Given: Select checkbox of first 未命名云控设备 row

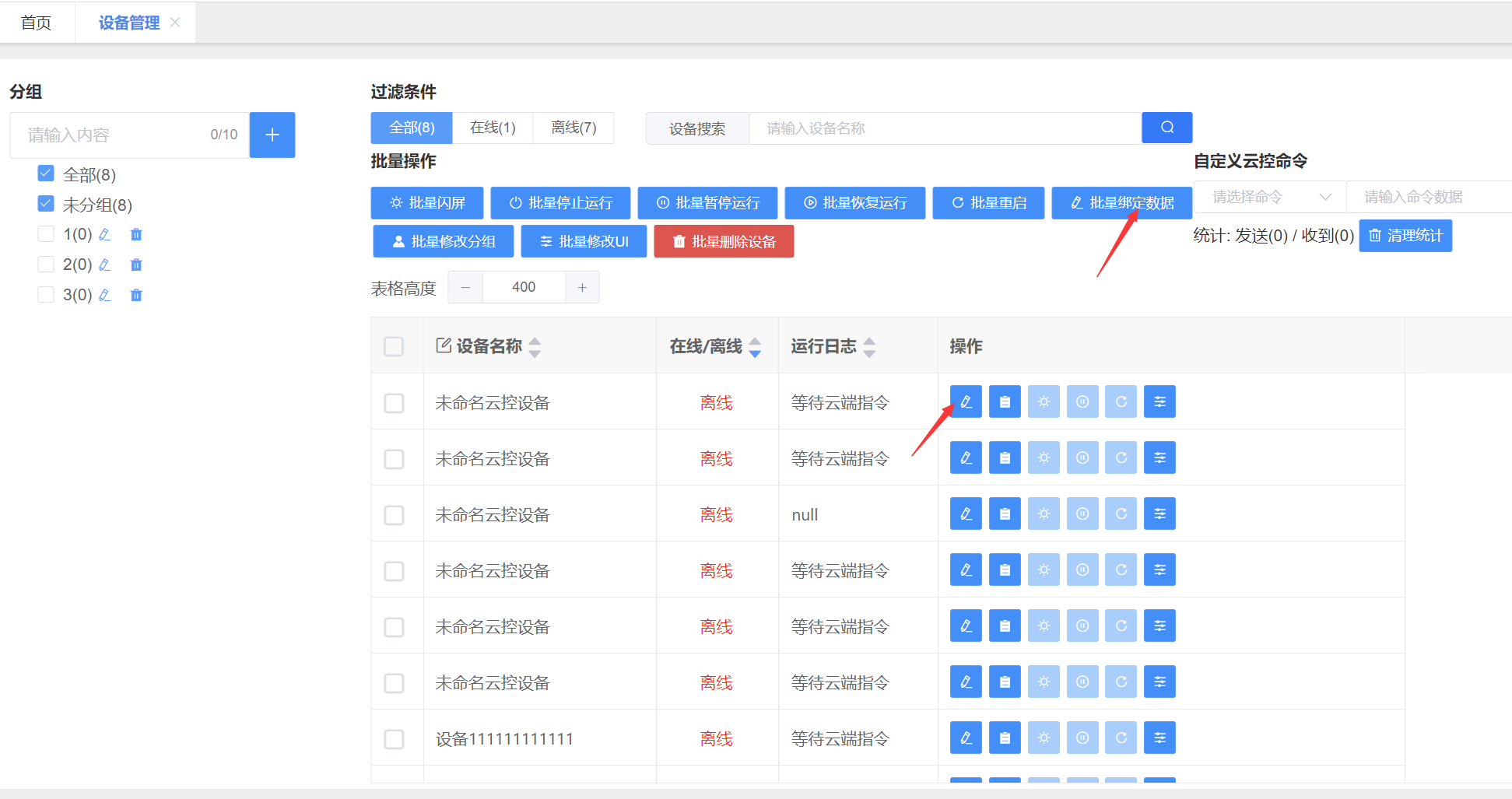Looking at the screenshot, I should (394, 403).
